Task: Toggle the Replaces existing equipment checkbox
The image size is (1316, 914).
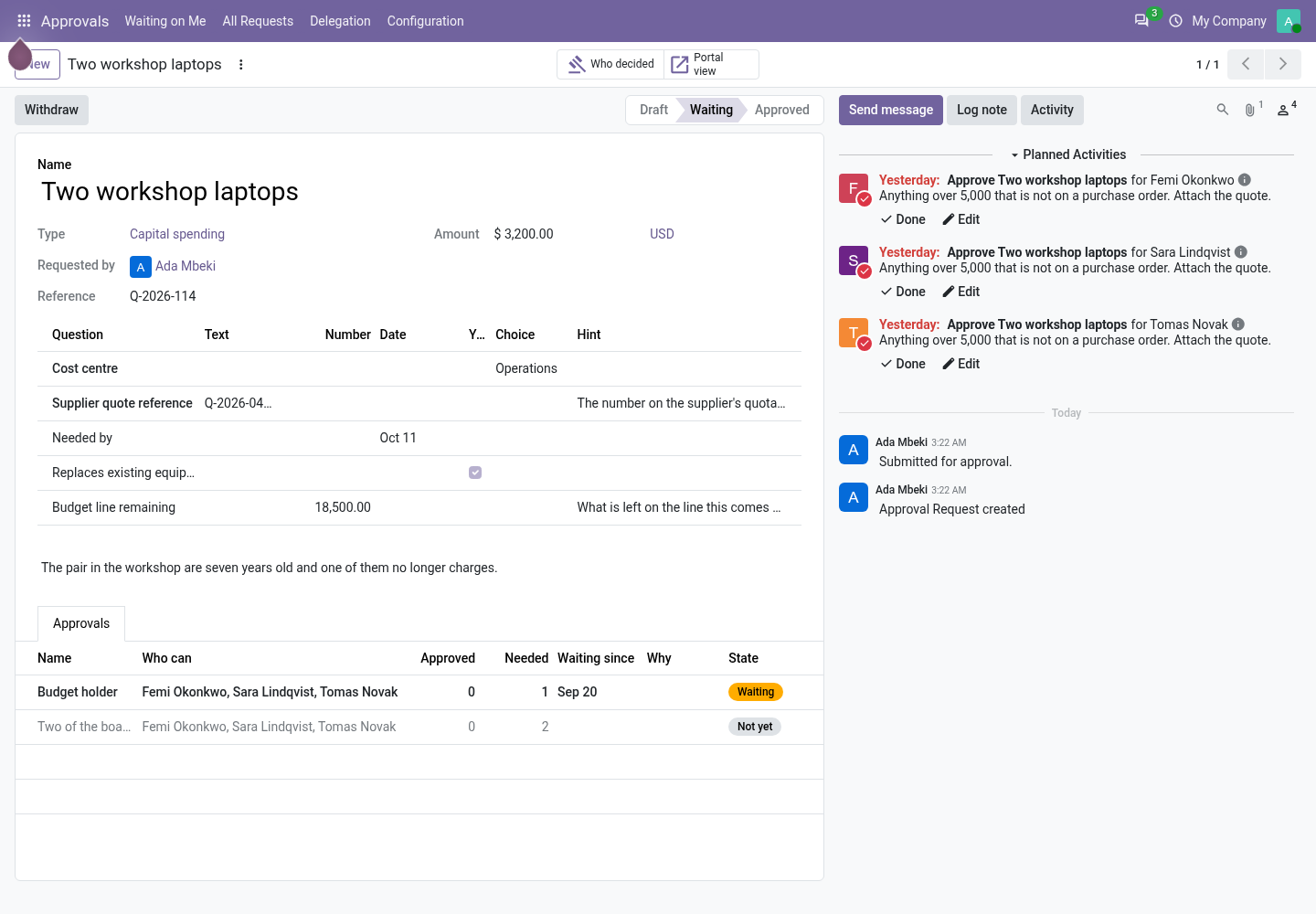Action: (x=475, y=473)
